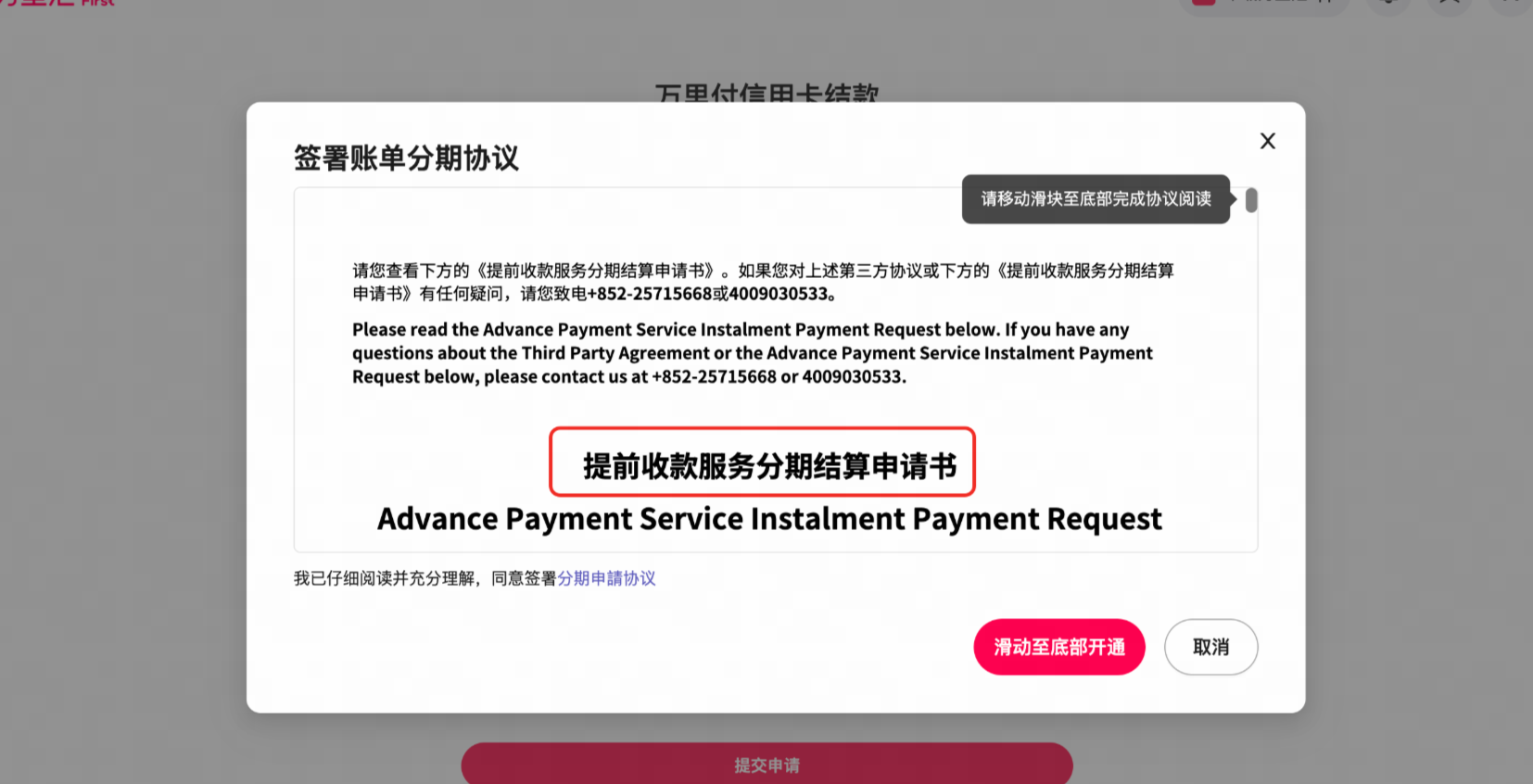Image resolution: width=1533 pixels, height=784 pixels.
Task: Click the dimmed 提交申请 button
Action: coord(766,764)
